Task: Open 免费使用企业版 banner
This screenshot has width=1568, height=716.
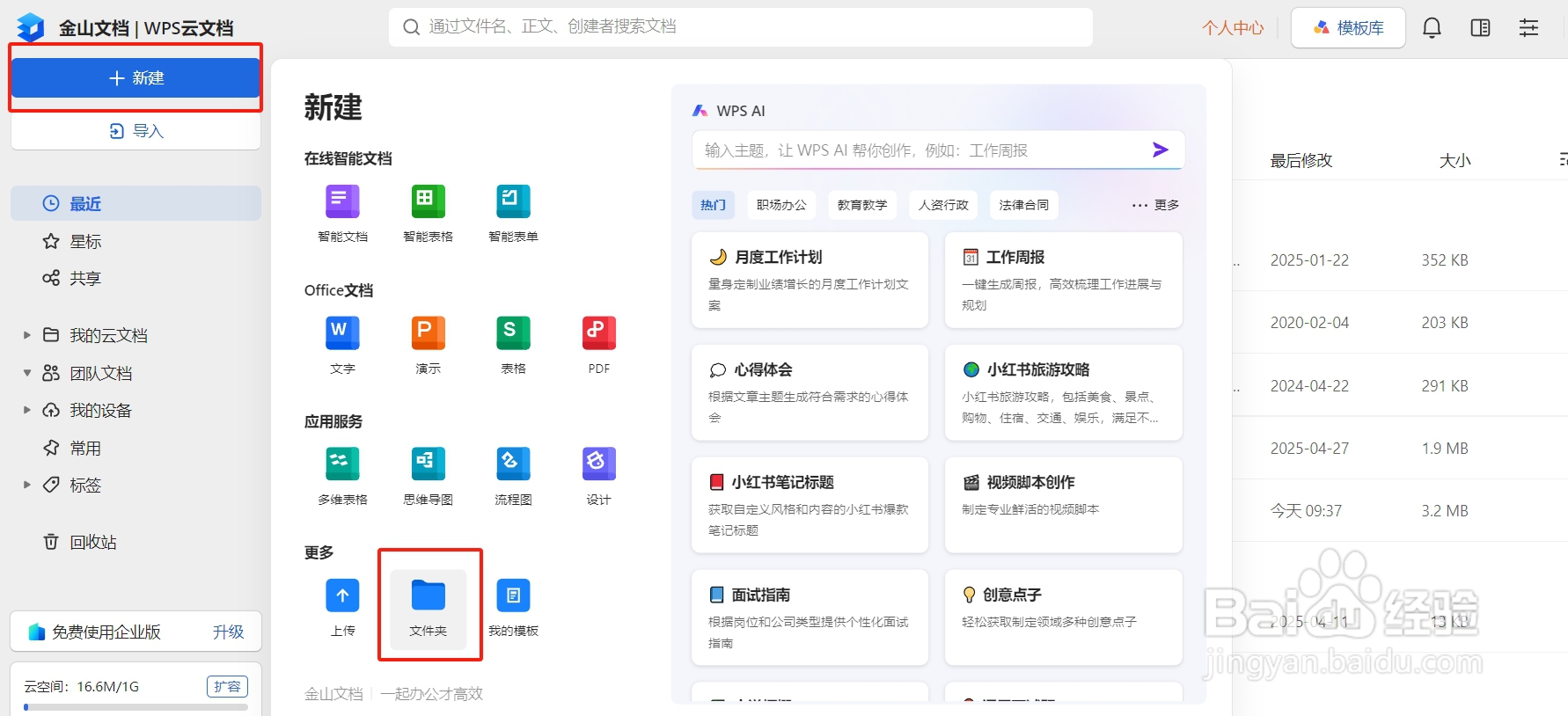Action: [x=136, y=632]
